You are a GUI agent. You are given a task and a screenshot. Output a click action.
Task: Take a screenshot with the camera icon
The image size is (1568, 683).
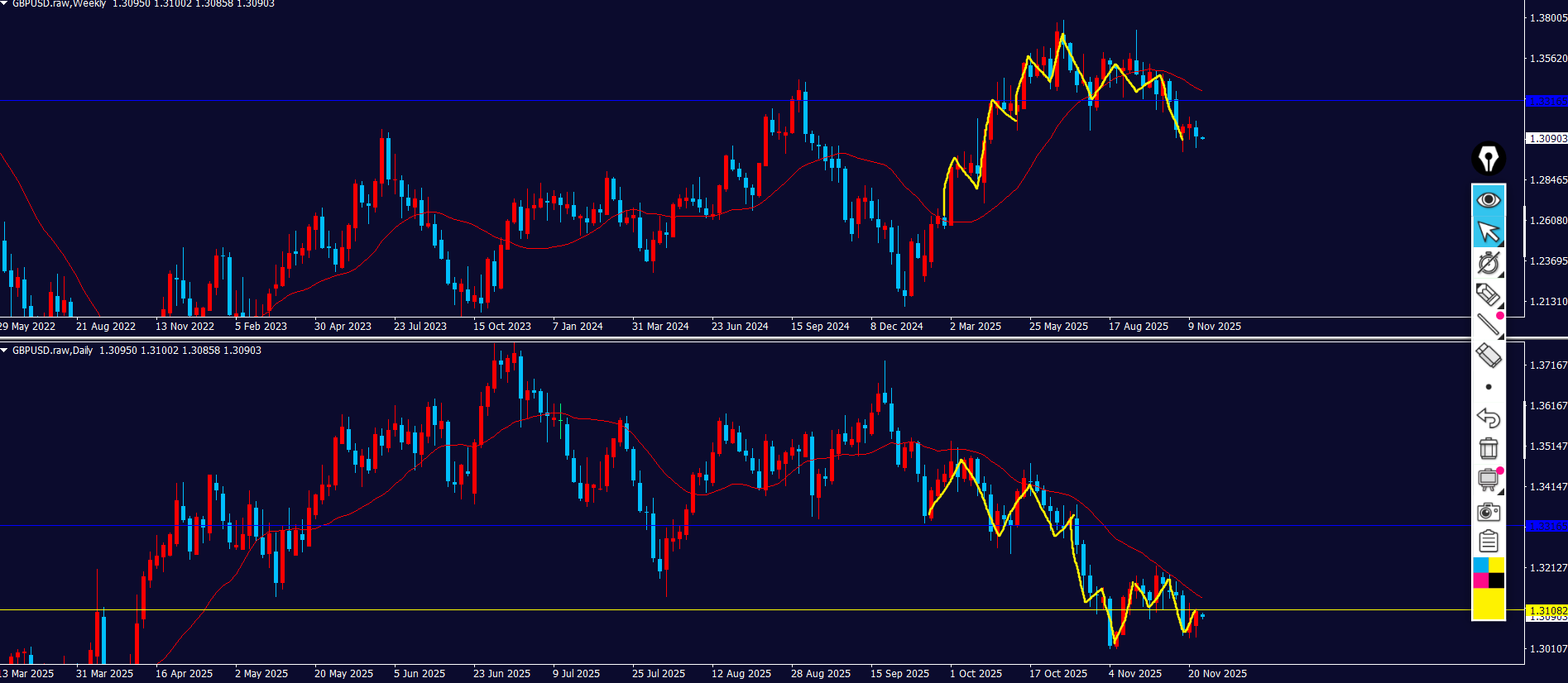click(x=1488, y=512)
